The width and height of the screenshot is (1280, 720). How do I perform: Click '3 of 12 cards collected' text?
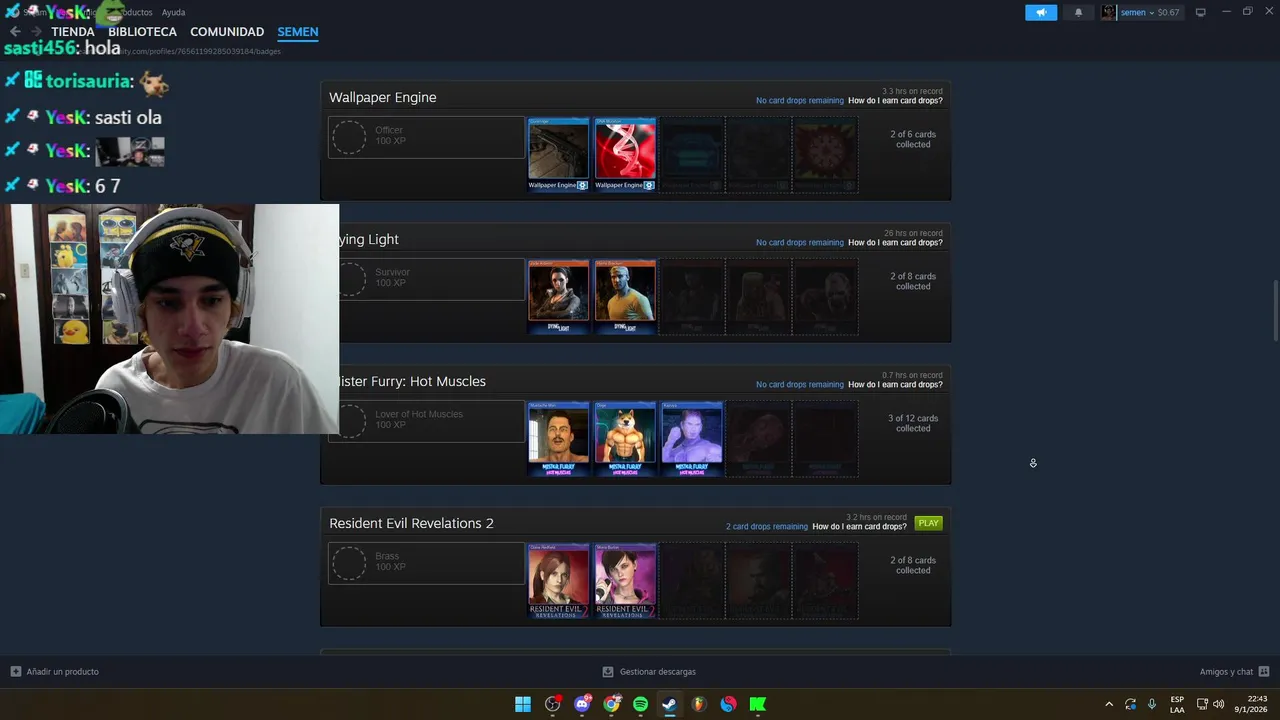click(x=913, y=423)
